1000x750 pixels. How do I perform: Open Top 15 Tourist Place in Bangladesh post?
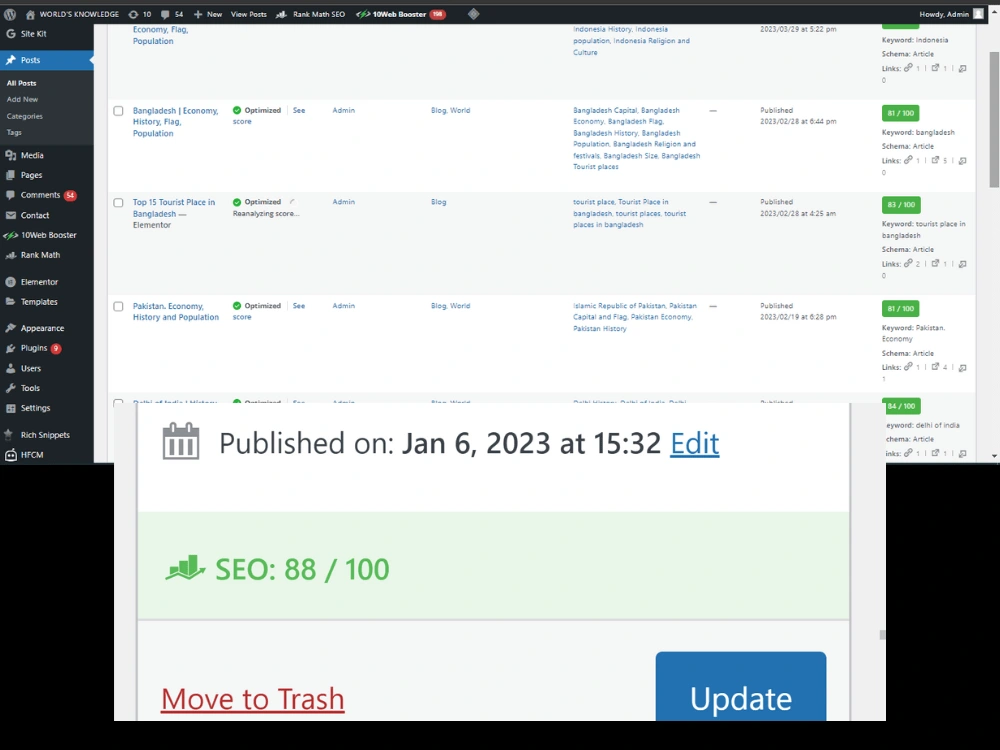click(x=173, y=208)
